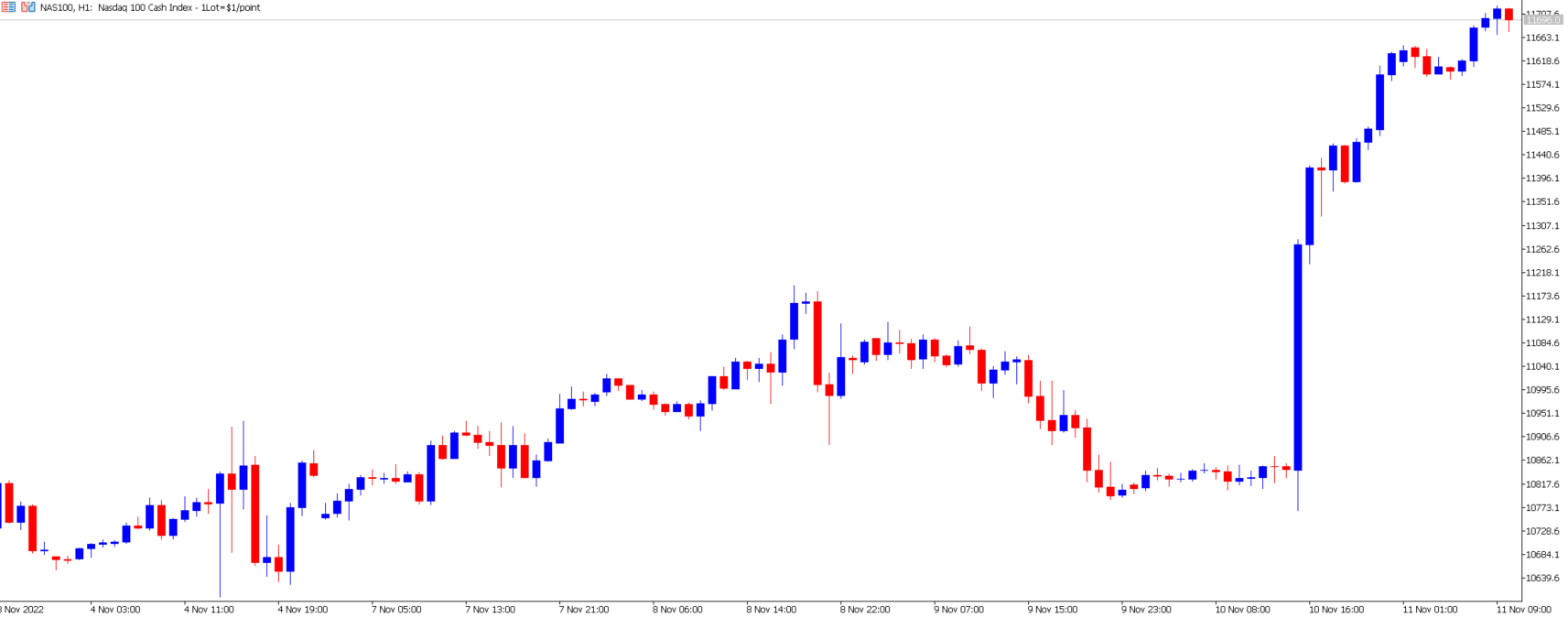Click the 11262.6 price scale label

[x=1542, y=249]
